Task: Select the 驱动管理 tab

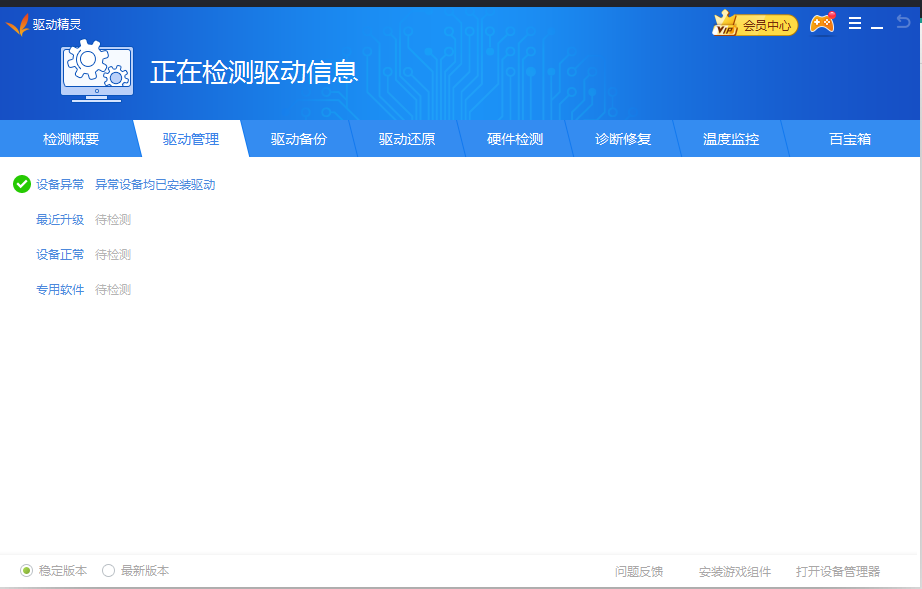Action: [191, 139]
